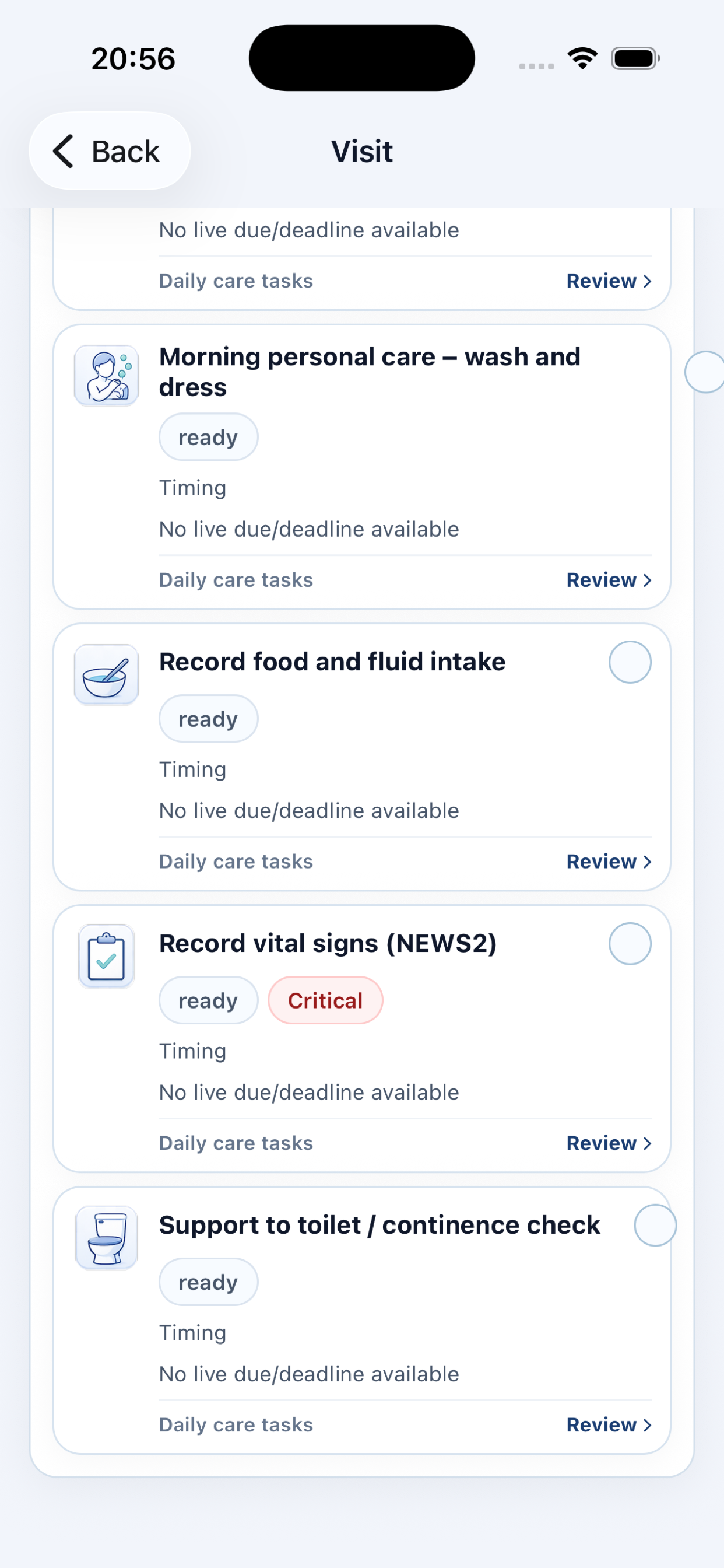The width and height of the screenshot is (724, 1568).
Task: Check off Record food and fluid intake
Action: 630,662
